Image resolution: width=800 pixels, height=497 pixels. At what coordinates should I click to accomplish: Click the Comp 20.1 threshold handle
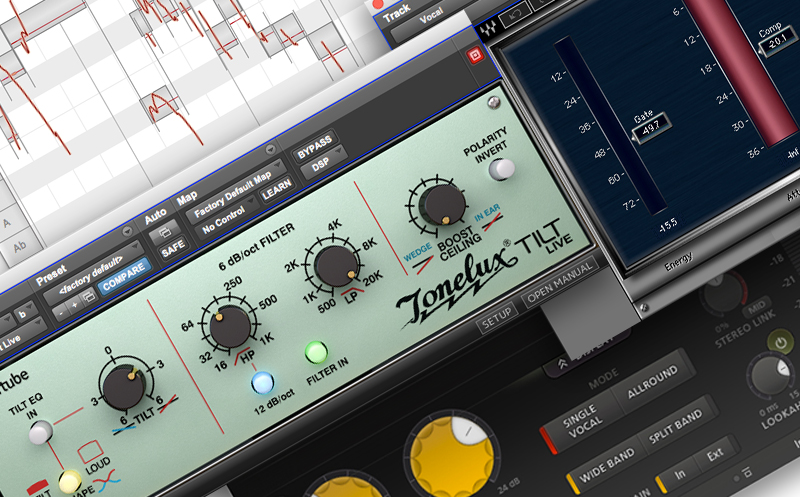[778, 43]
